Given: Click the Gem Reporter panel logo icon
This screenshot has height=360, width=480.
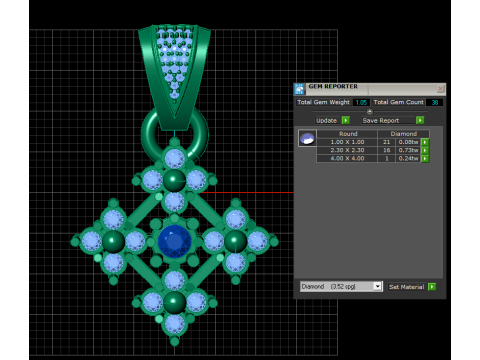Looking at the screenshot, I should [299, 89].
